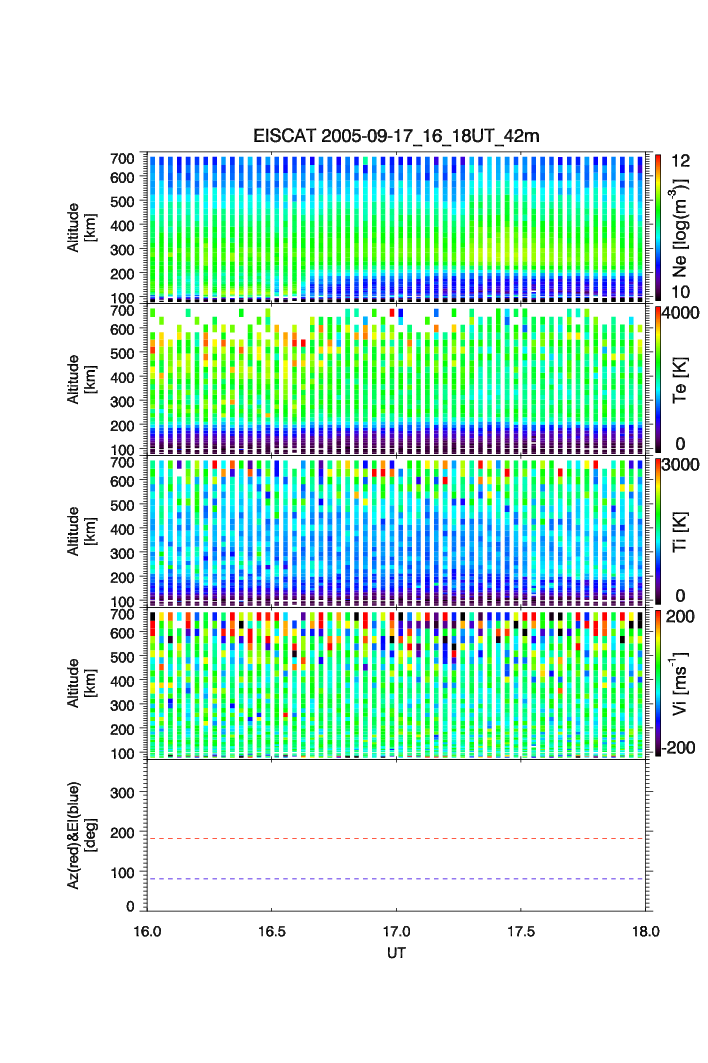Click the 16.0 tick label on time axis
708x1063 pixels.
point(147,930)
